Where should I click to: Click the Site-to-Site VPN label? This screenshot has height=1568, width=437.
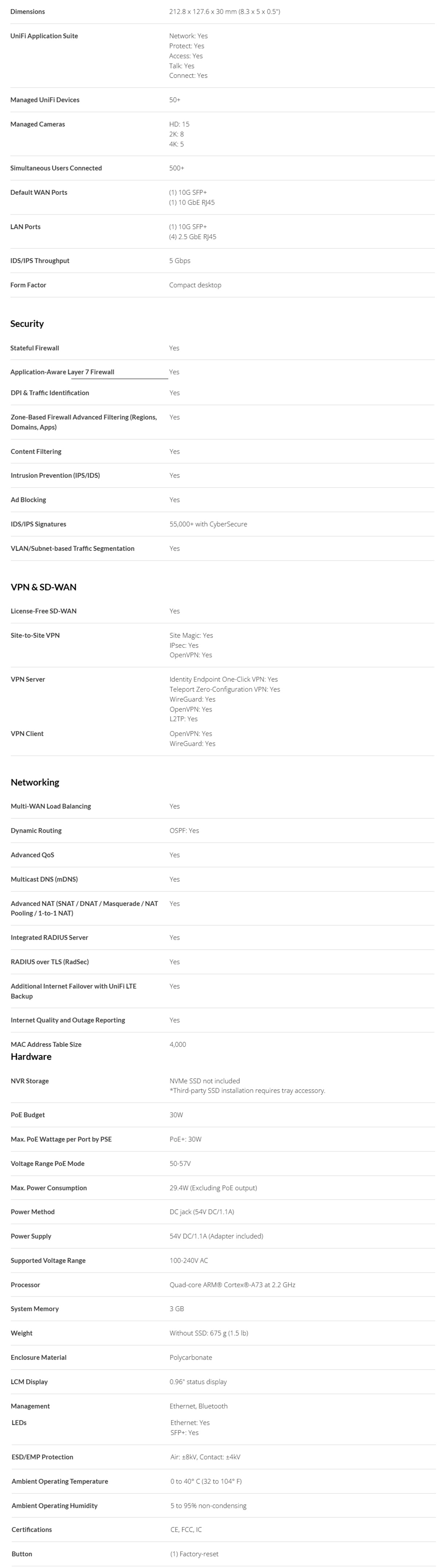point(35,635)
